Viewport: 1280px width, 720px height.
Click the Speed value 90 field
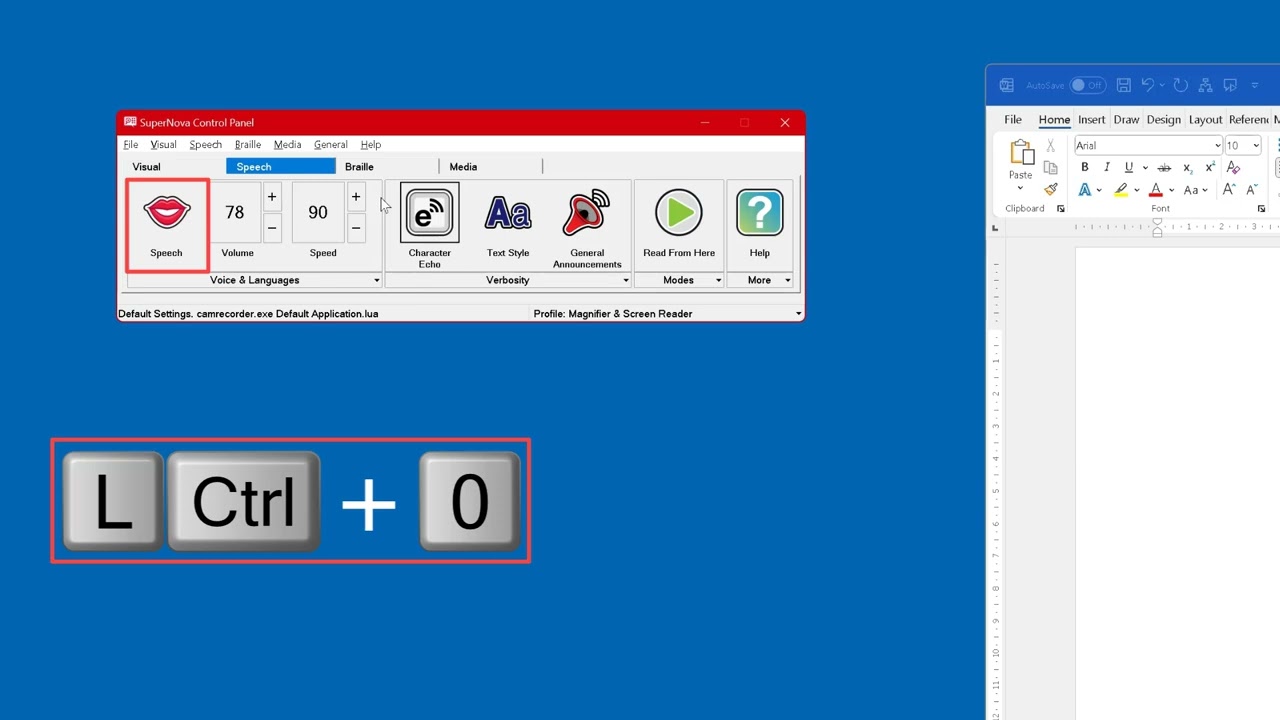[318, 213]
